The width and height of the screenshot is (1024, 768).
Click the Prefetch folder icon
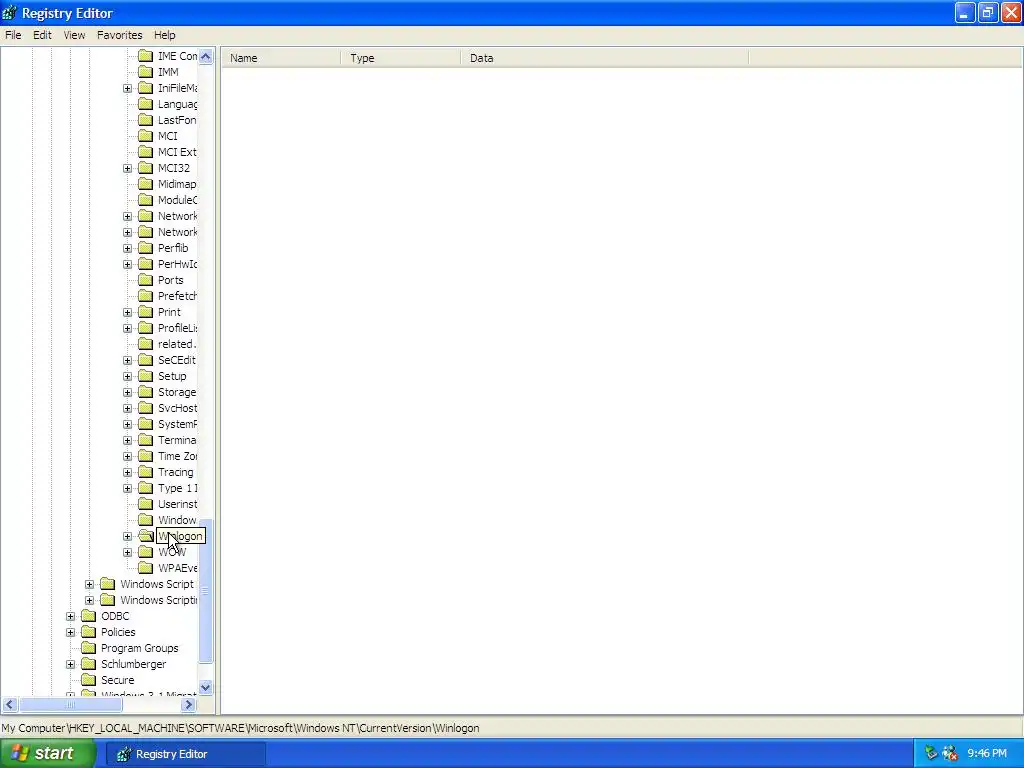tap(146, 296)
